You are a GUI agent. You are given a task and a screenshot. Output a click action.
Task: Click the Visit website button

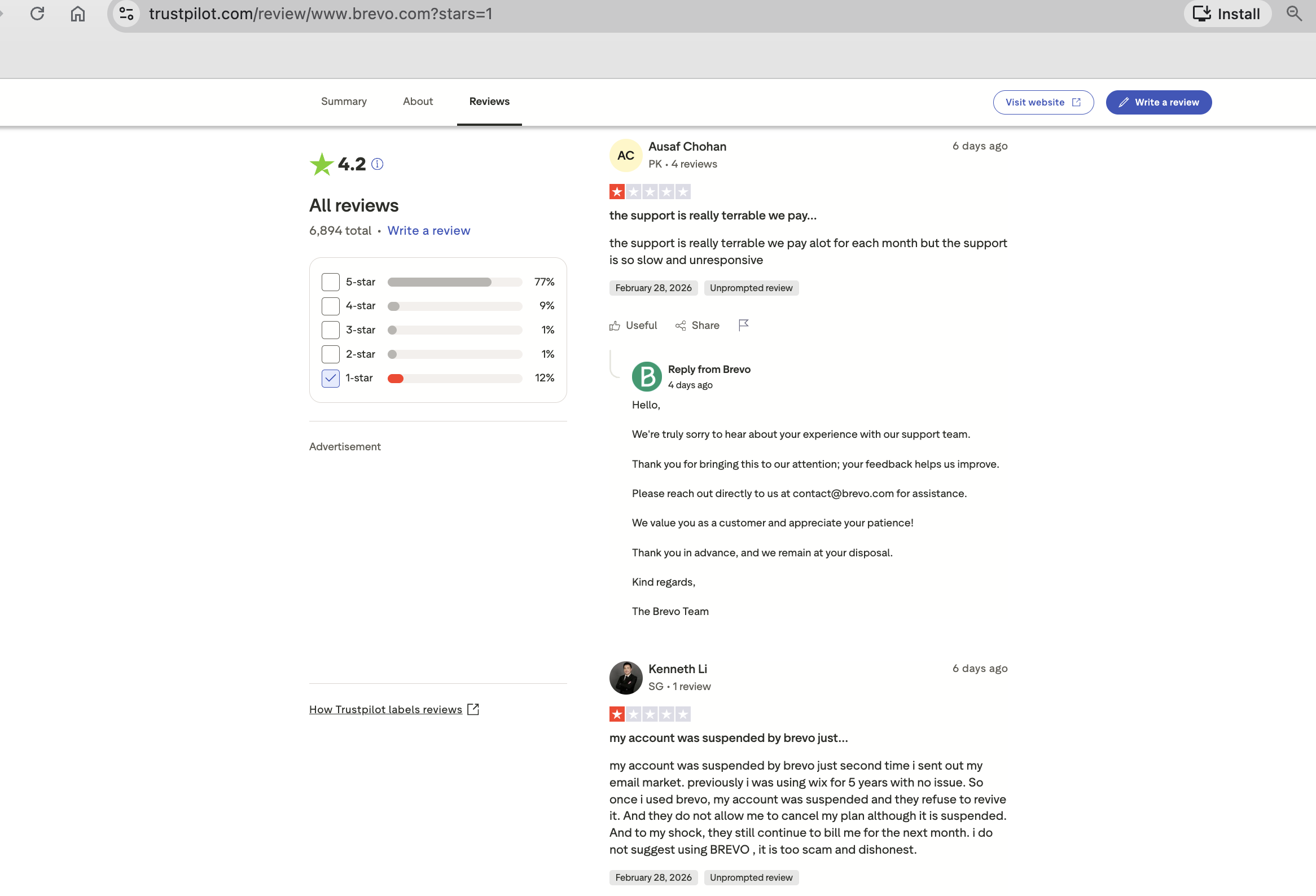[x=1042, y=103]
